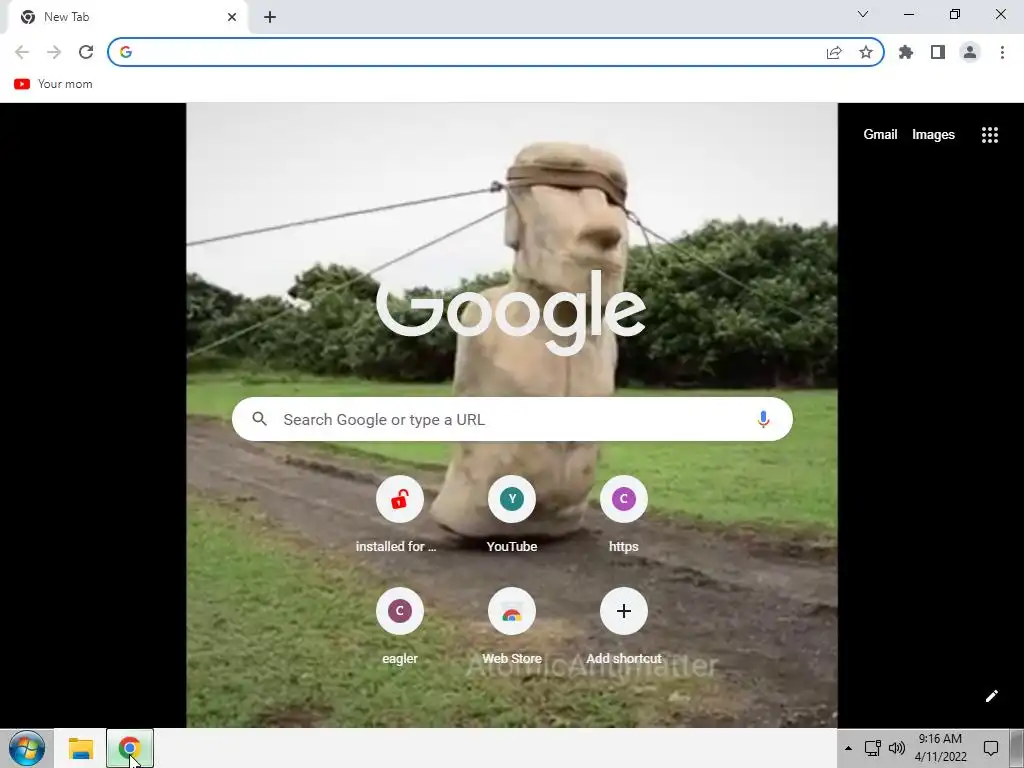Click the 'Search Google or type a URL' box
This screenshot has height=768, width=1024.
click(512, 419)
